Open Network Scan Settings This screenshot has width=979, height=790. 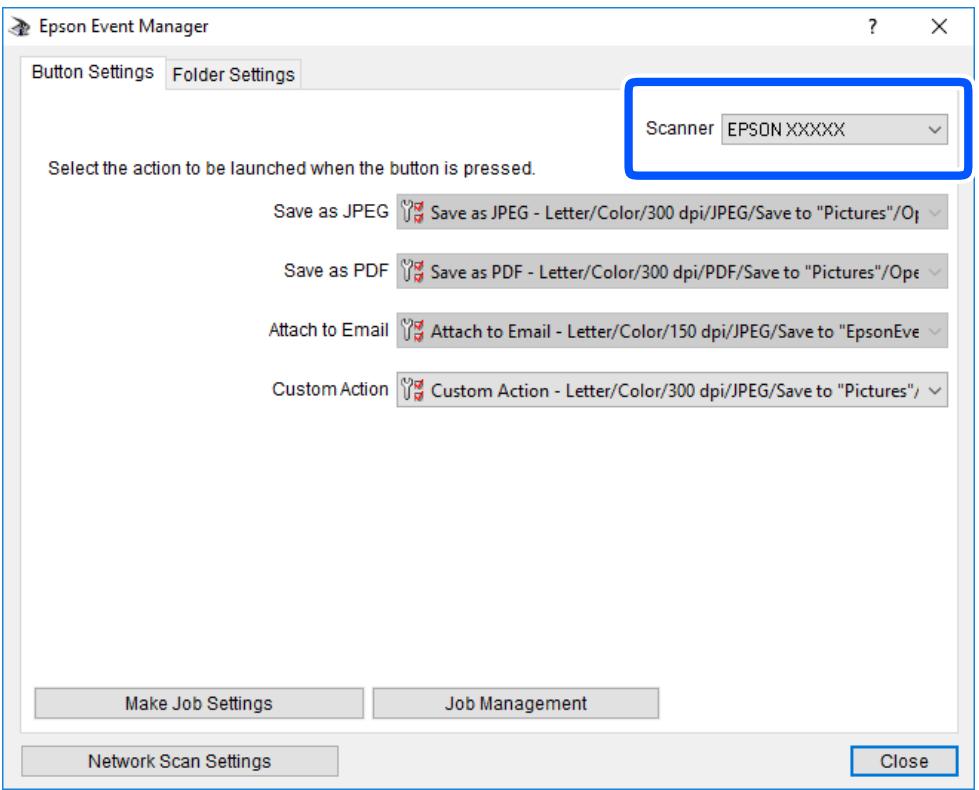[180, 761]
